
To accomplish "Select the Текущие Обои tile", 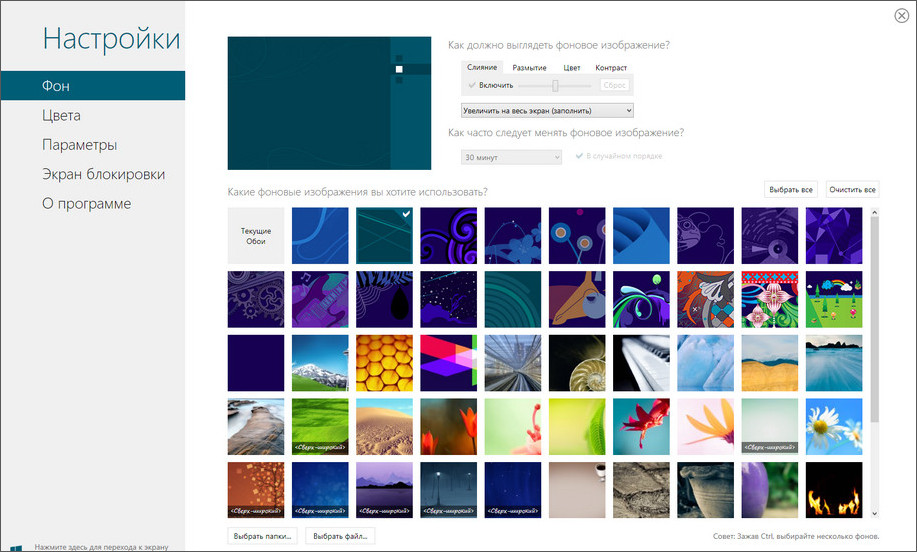I will pos(256,236).
